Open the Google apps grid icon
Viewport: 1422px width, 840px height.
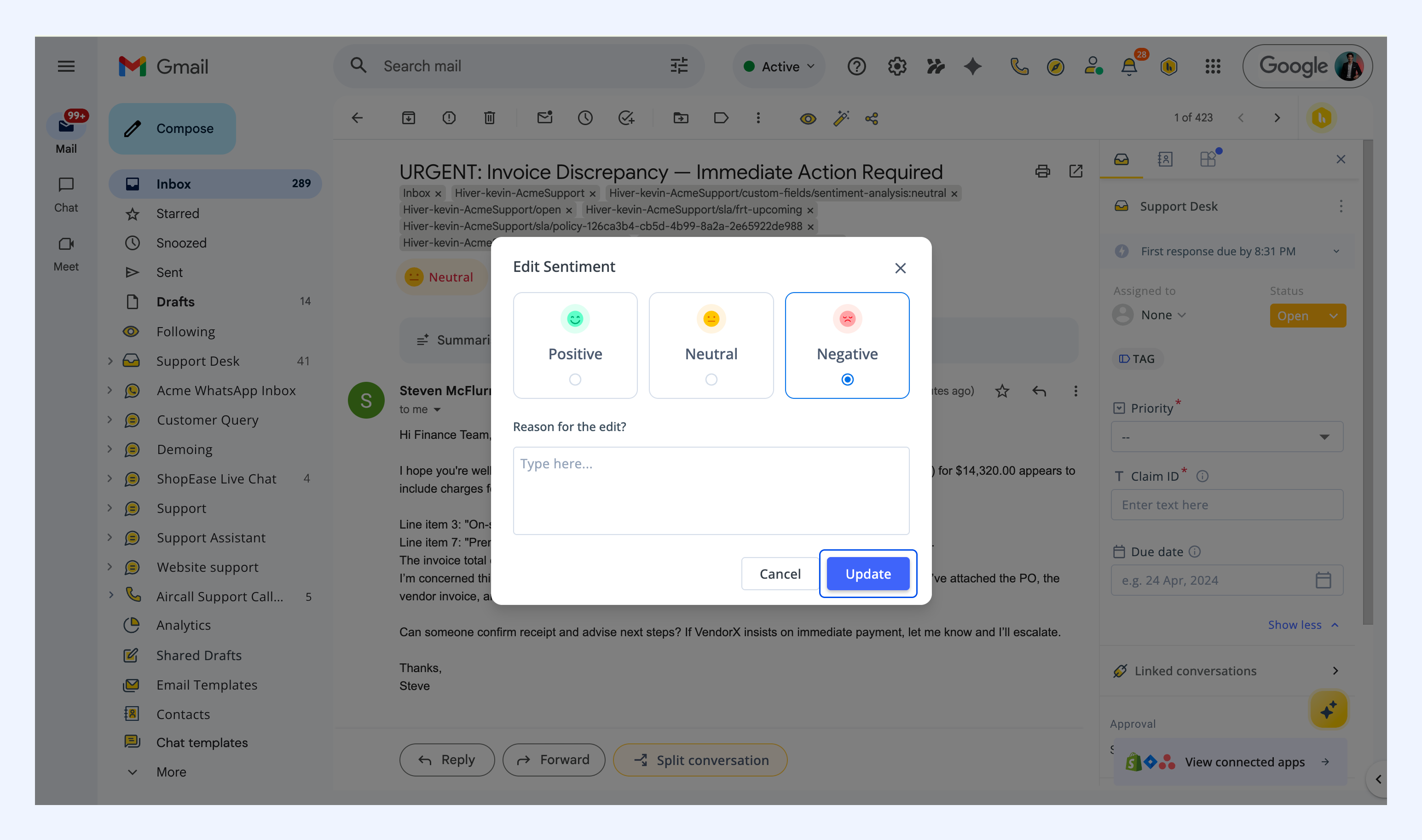pos(1213,66)
